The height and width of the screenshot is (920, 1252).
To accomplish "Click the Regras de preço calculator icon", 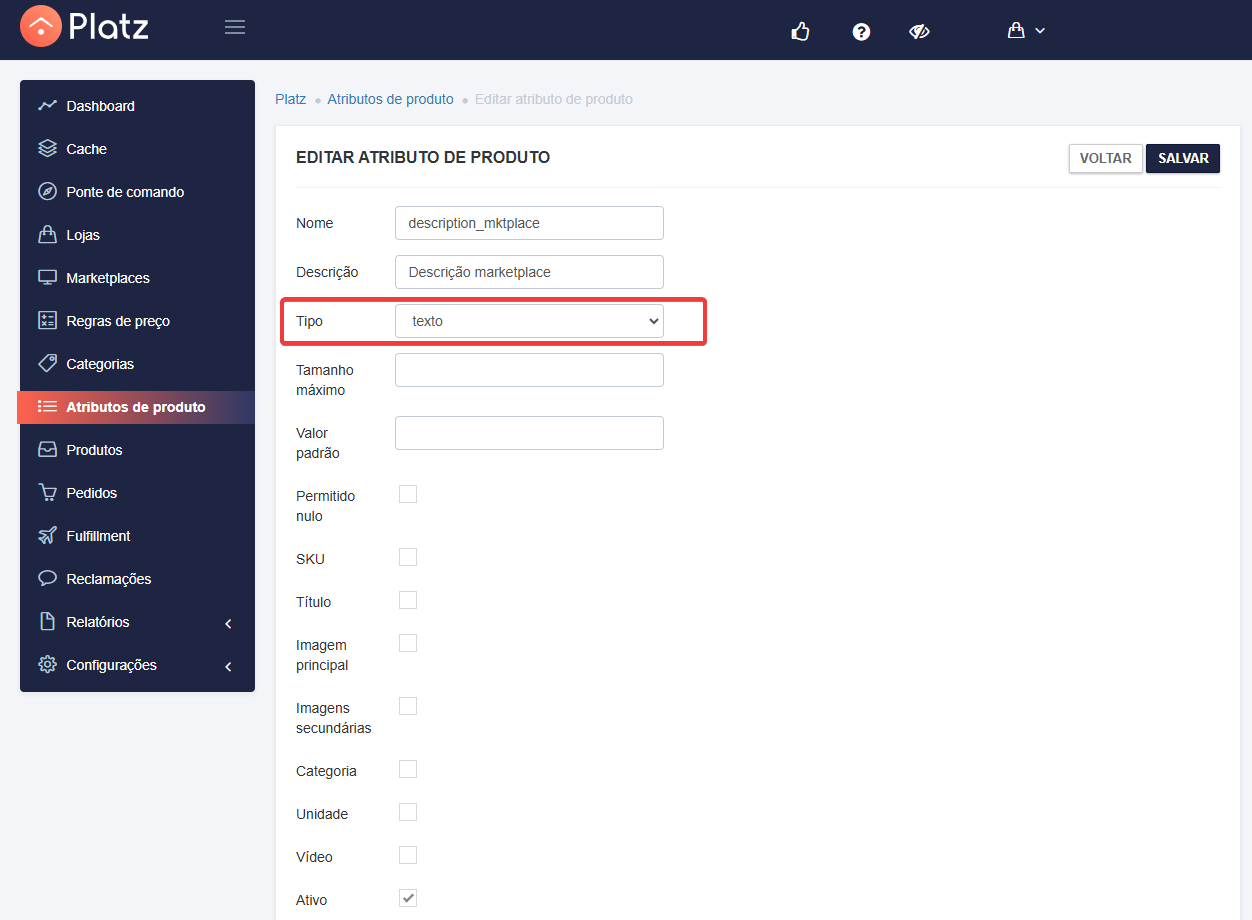I will tap(47, 321).
